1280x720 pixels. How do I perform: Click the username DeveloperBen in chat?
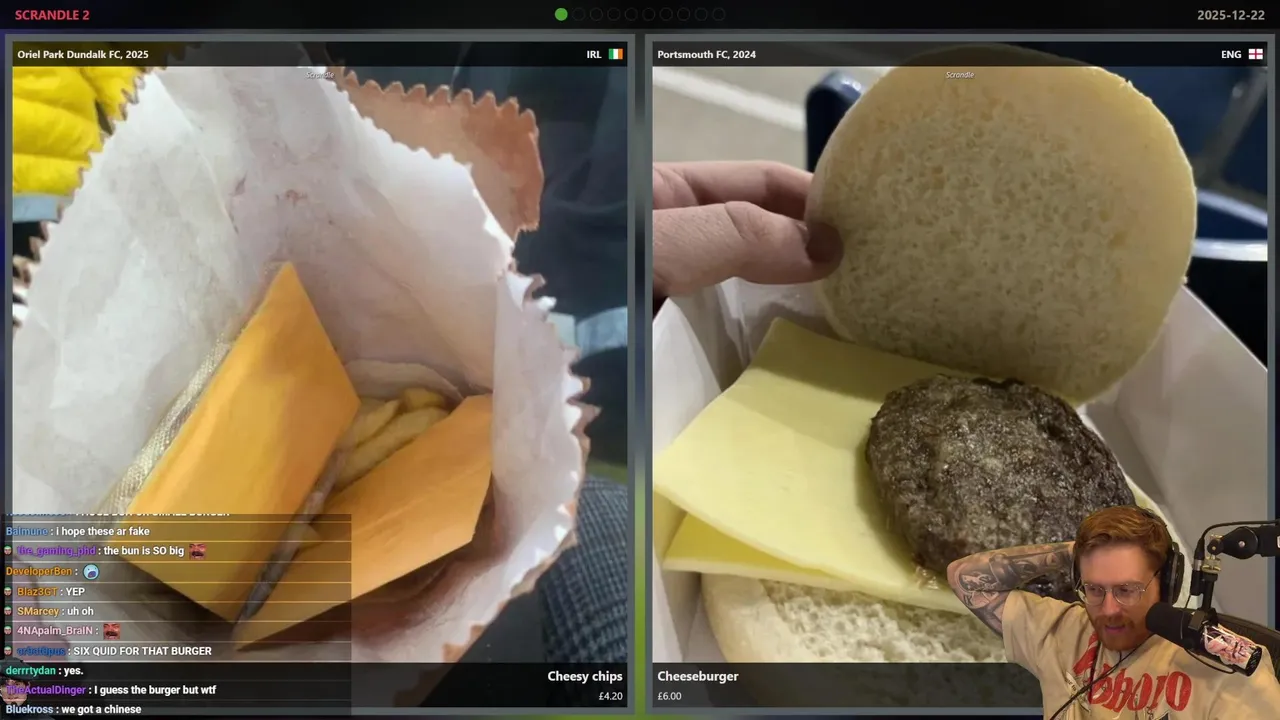pyautogui.click(x=39, y=571)
